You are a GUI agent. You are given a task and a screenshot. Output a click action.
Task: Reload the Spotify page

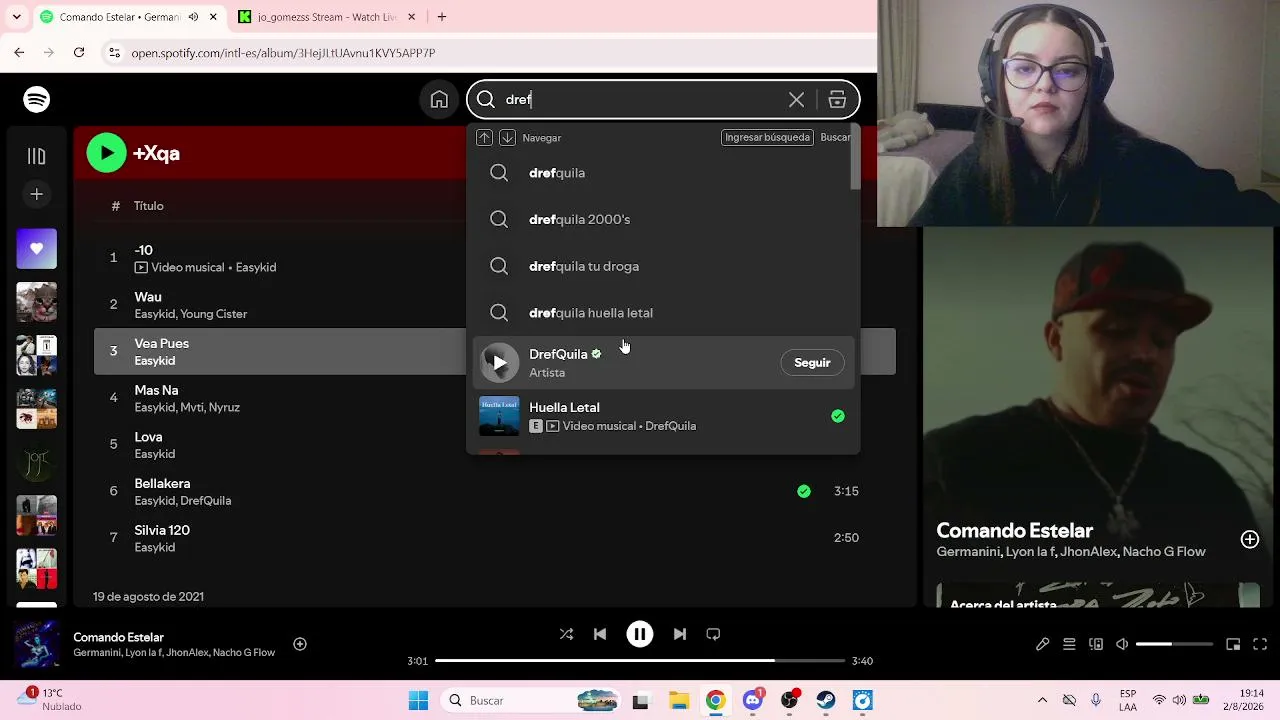tap(79, 52)
